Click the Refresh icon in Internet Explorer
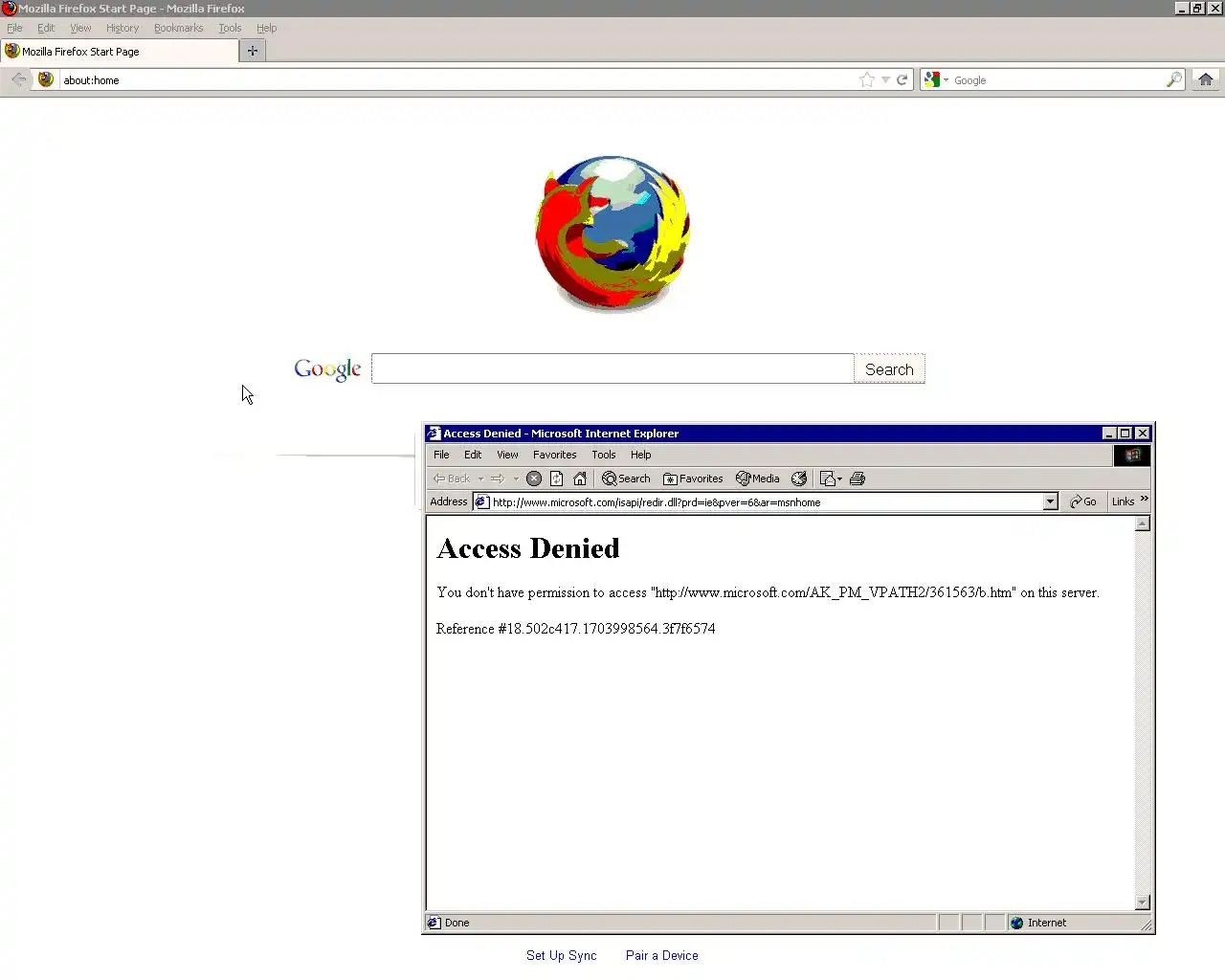Screen dimensions: 1225x980 [557, 479]
